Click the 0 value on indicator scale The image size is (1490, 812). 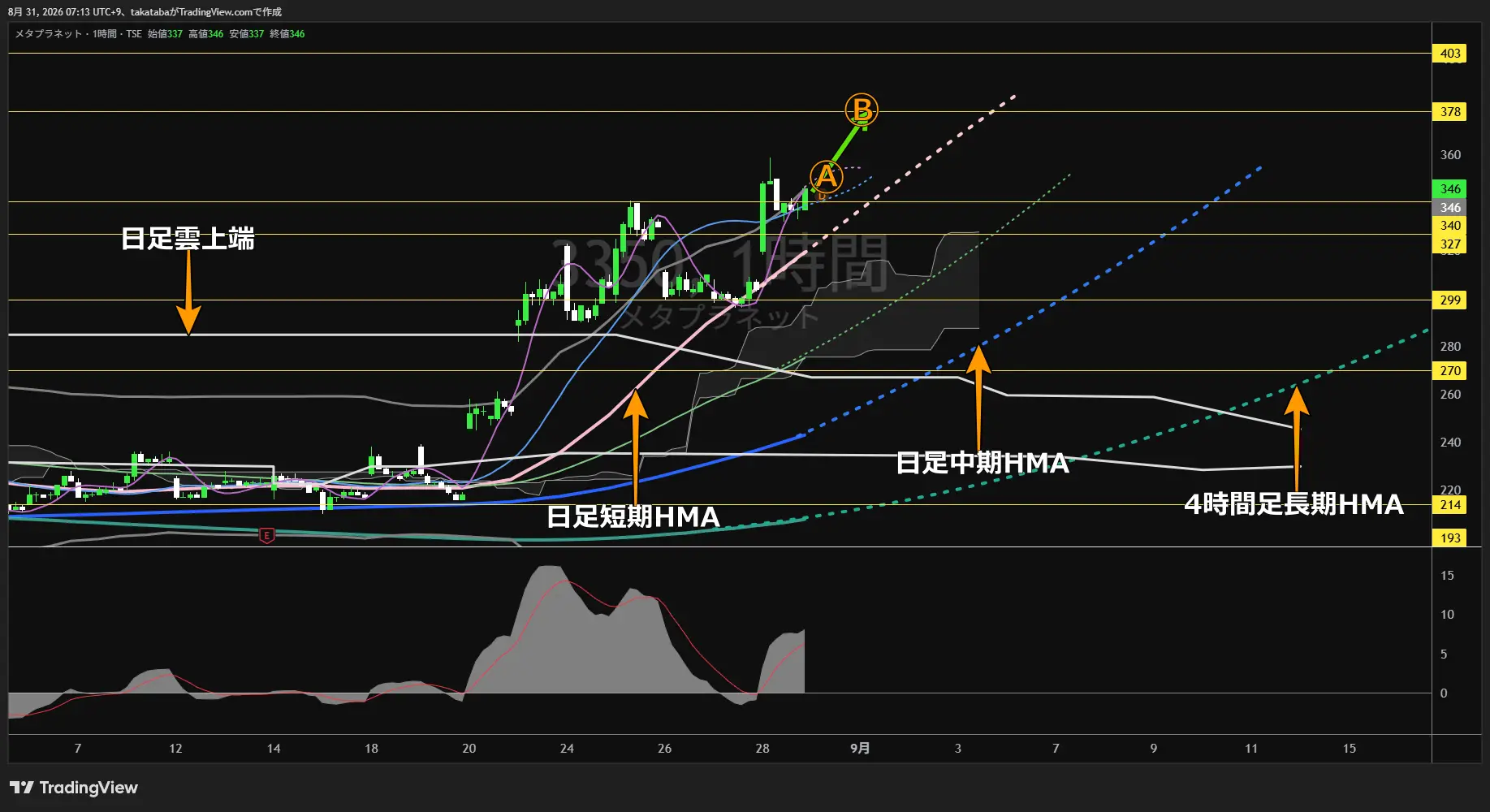1444,693
